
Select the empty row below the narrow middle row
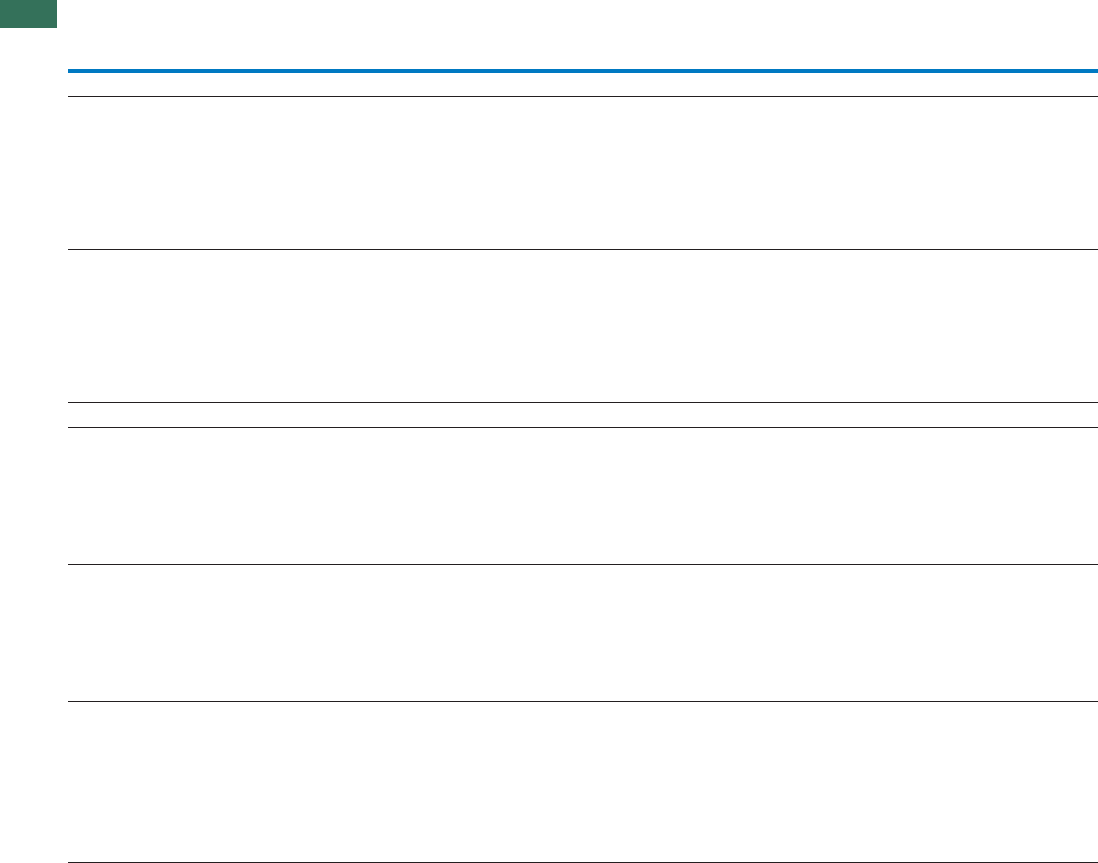582,496
